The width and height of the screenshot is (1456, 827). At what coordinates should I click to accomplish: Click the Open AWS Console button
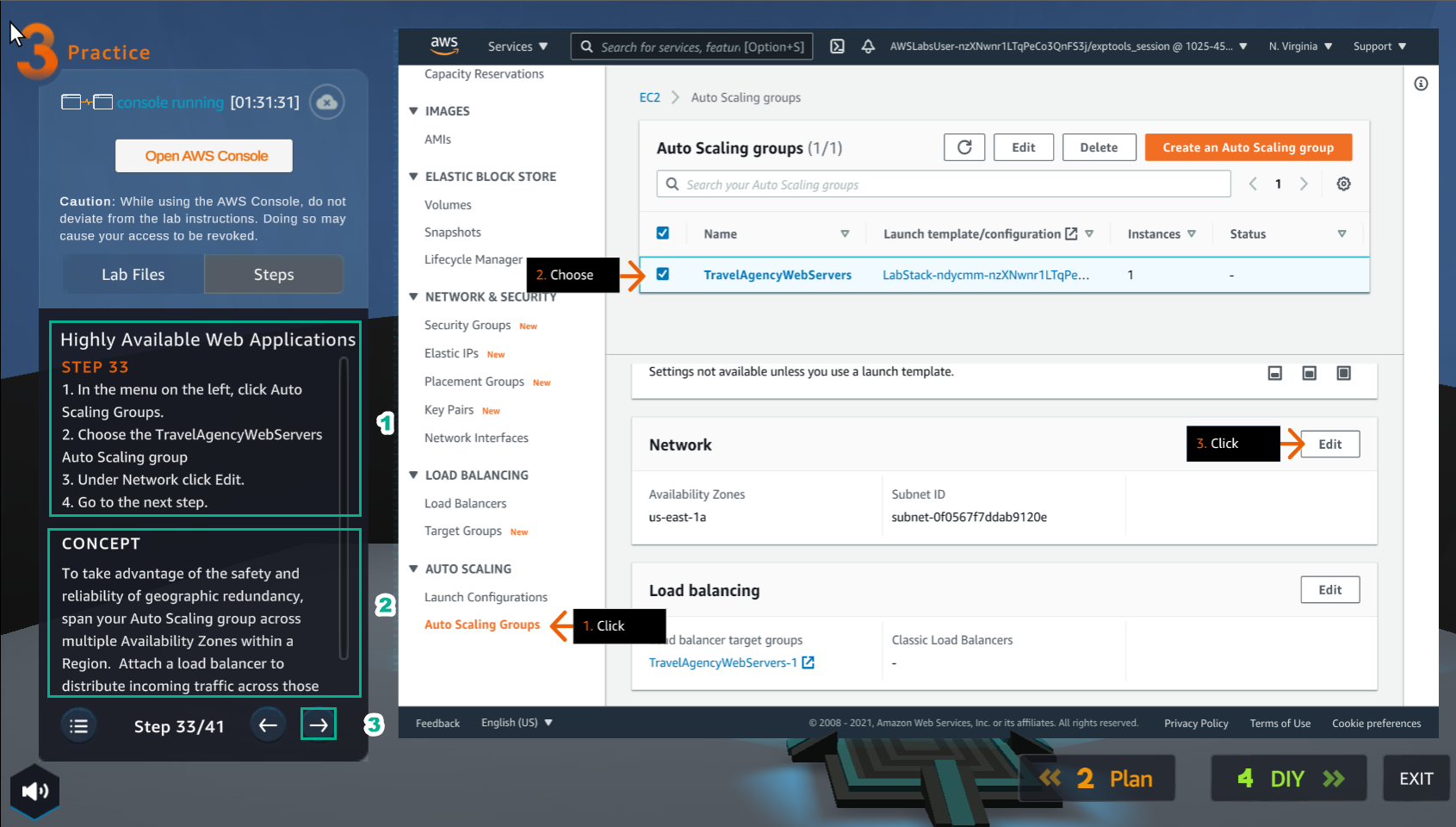tap(204, 156)
